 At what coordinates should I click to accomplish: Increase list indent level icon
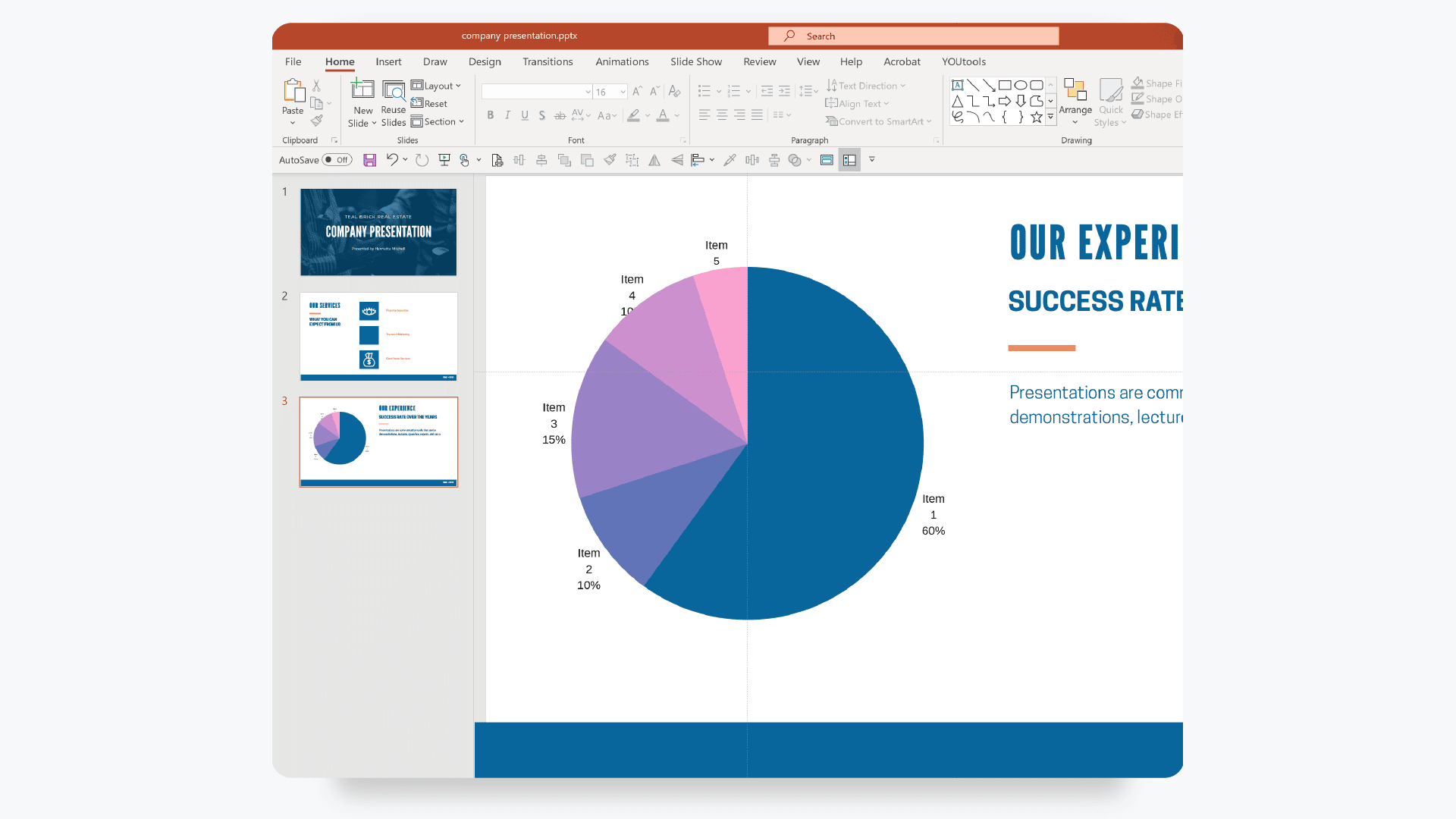(x=784, y=92)
